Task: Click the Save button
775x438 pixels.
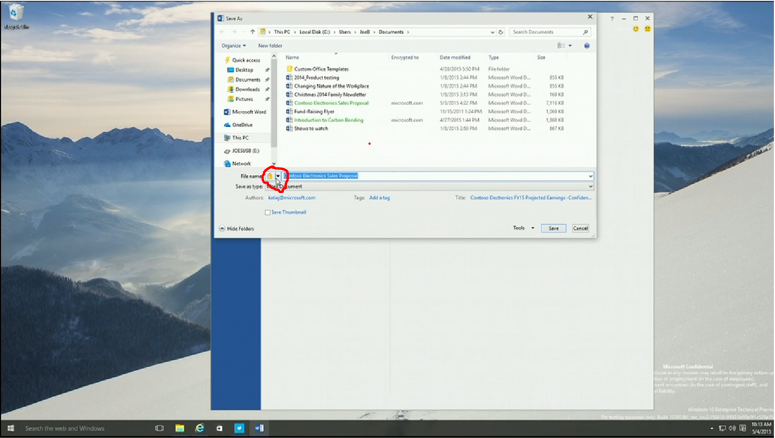Action: coord(553,228)
